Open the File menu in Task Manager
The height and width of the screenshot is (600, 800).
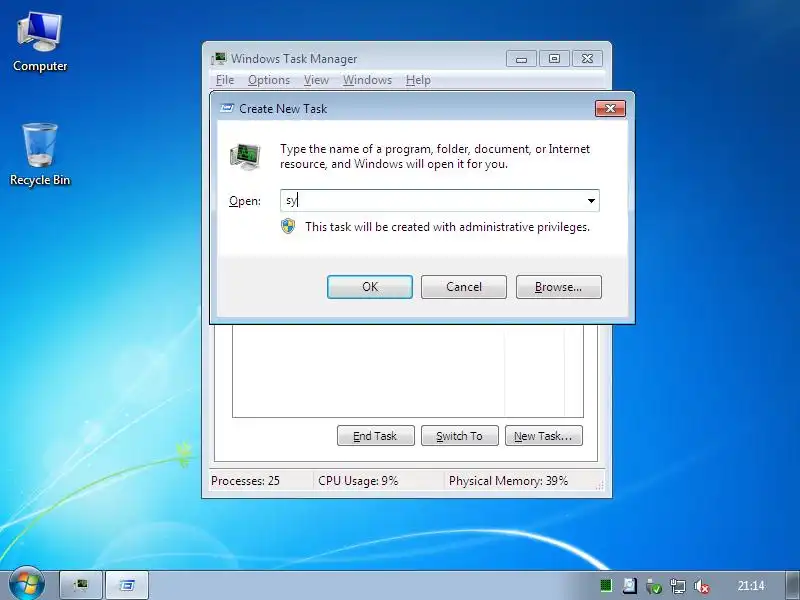pos(225,80)
